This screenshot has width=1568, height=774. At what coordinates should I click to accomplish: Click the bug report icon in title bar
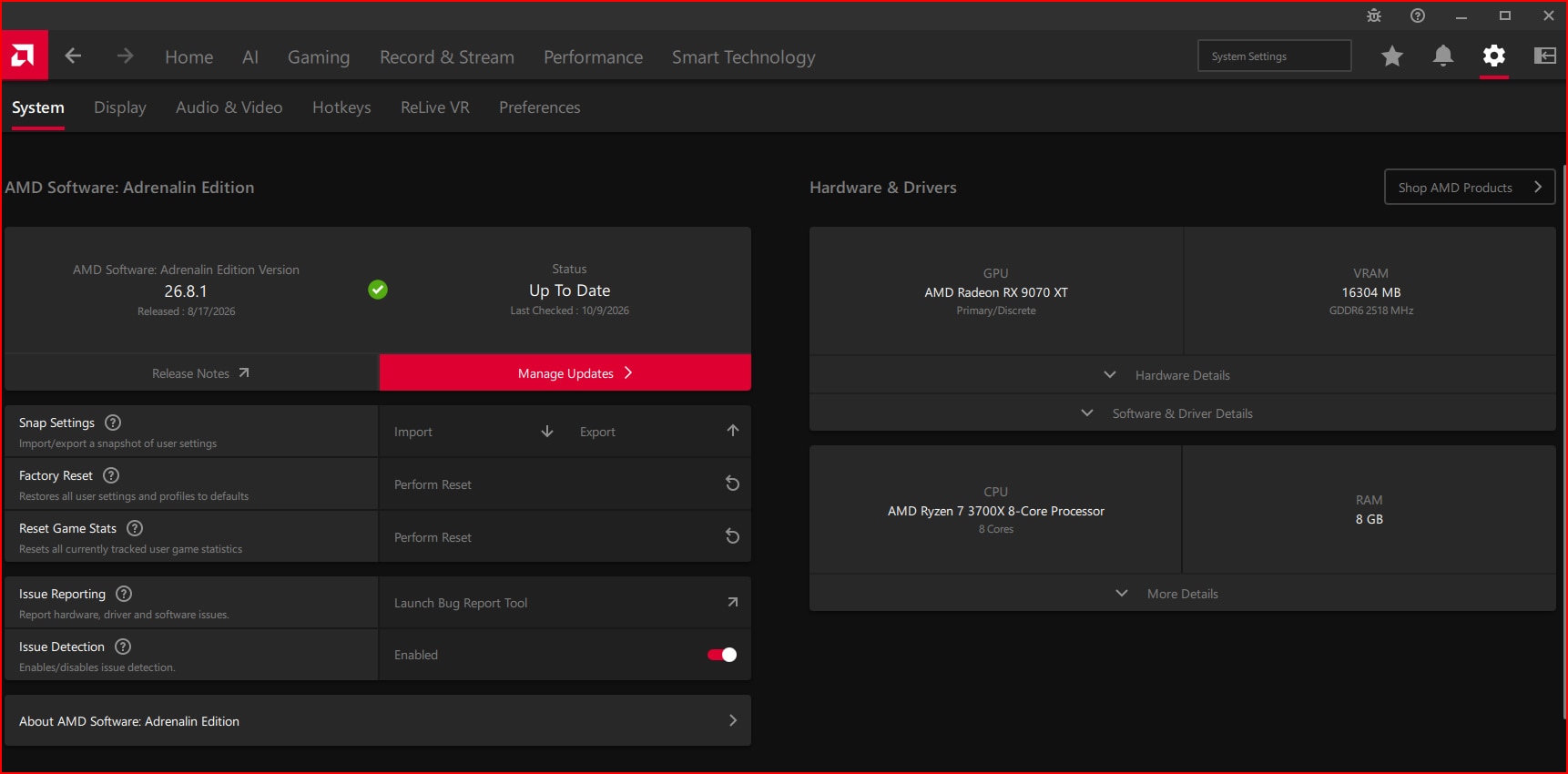coord(1373,15)
